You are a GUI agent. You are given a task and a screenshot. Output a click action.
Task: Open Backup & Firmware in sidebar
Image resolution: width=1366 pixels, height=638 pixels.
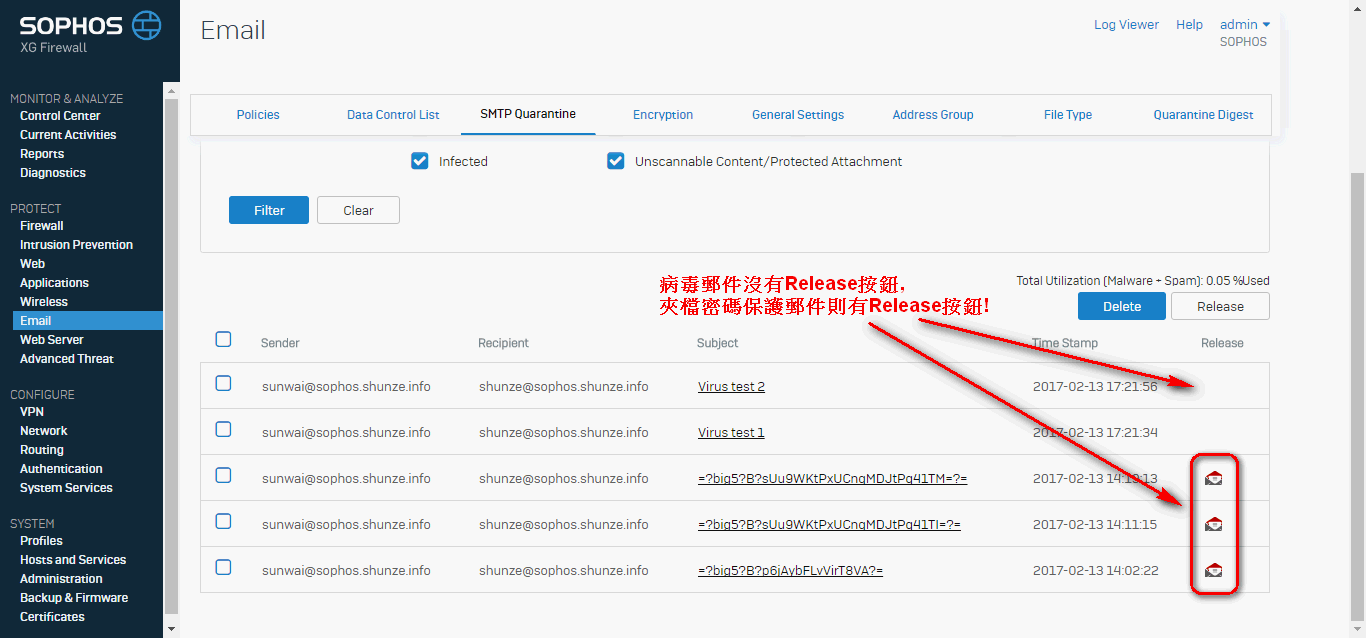[74, 598]
